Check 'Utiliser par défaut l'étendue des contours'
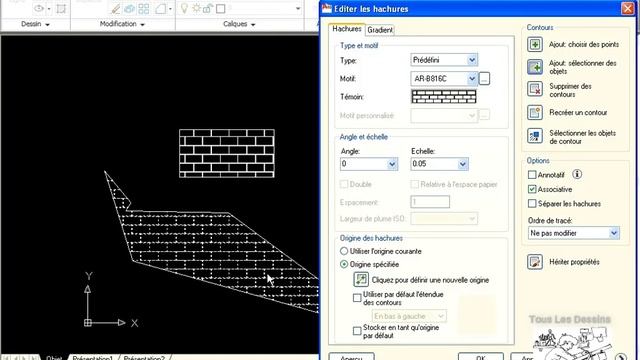 click(357, 298)
